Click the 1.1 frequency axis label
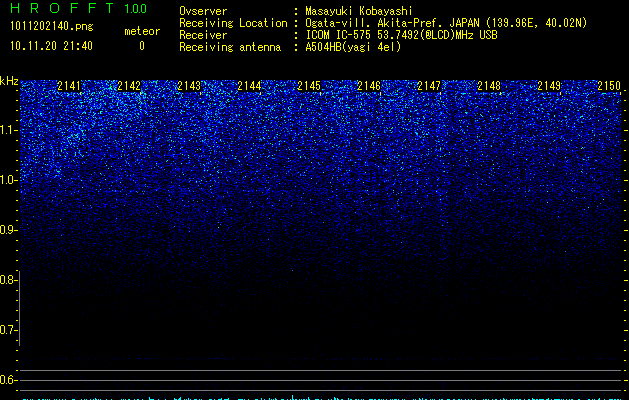 [x=8, y=130]
